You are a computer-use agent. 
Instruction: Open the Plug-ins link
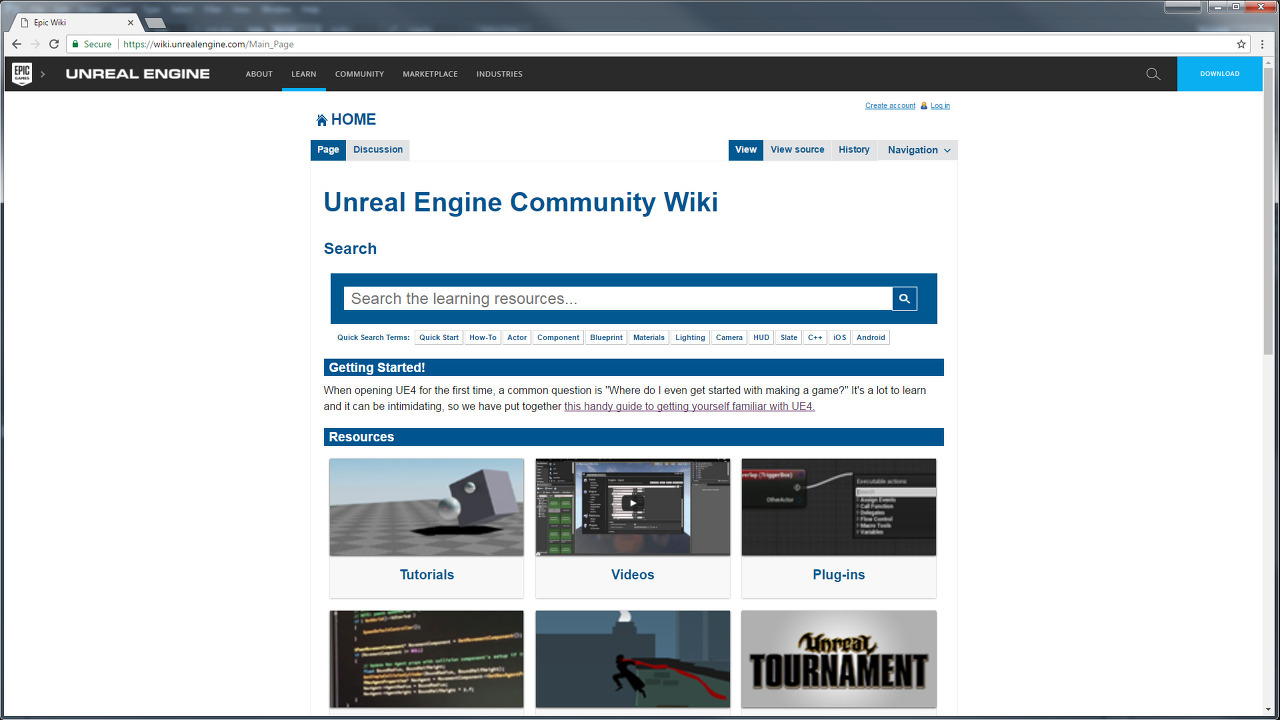pos(839,575)
